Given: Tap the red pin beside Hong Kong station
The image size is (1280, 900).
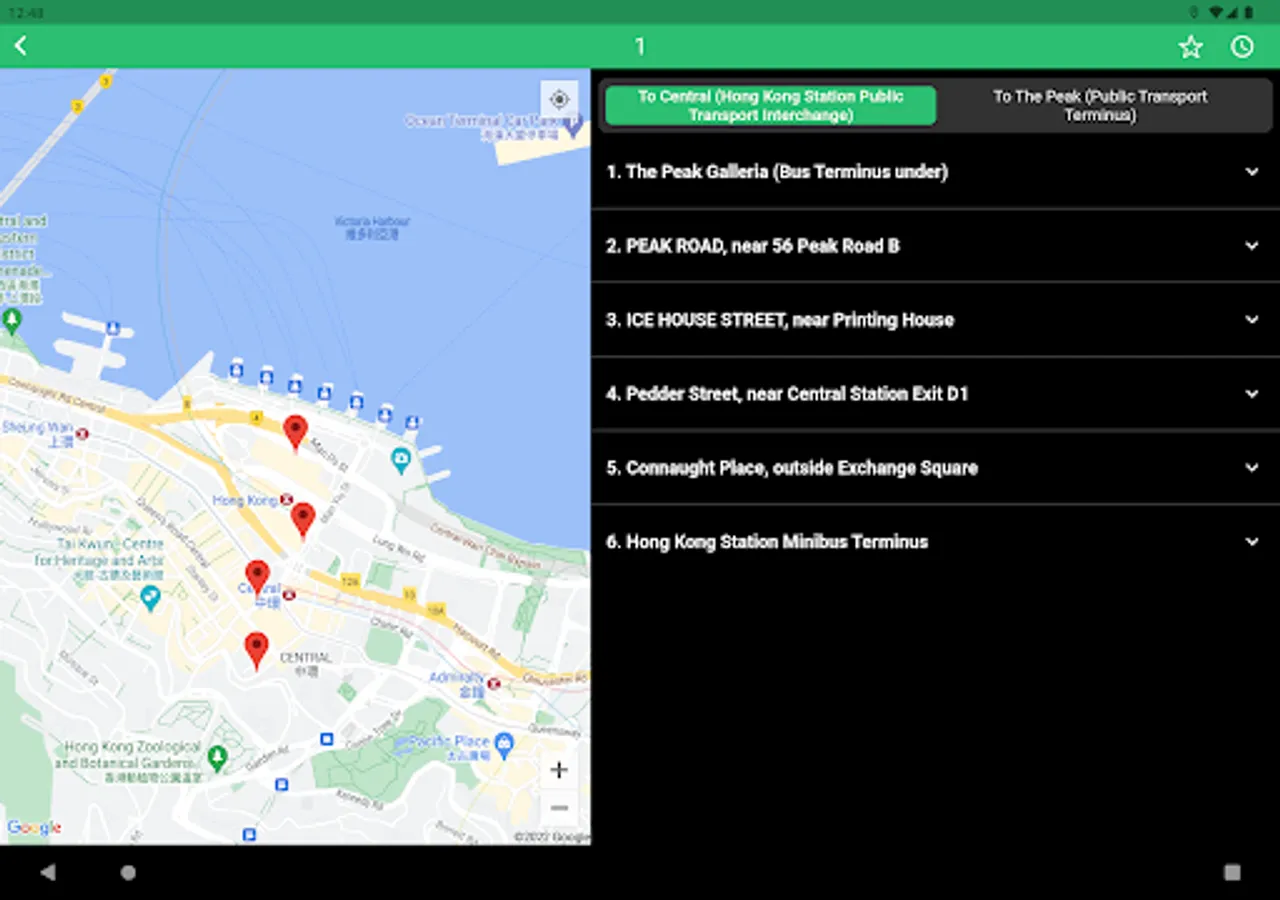Looking at the screenshot, I should 303,521.
